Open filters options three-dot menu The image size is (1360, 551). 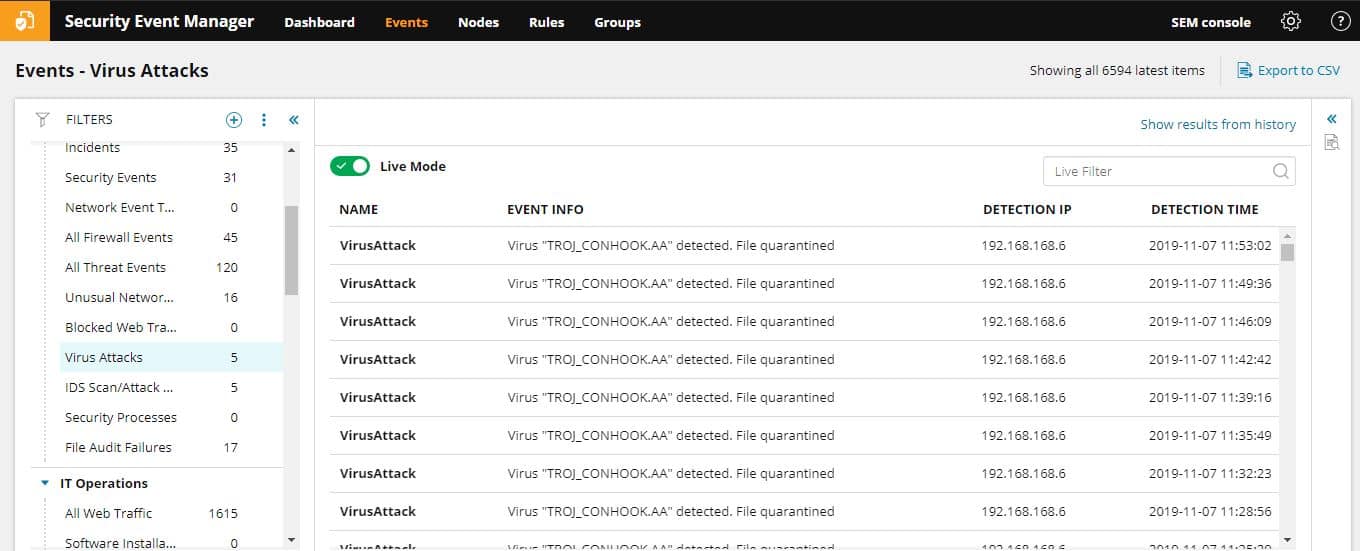coord(264,120)
